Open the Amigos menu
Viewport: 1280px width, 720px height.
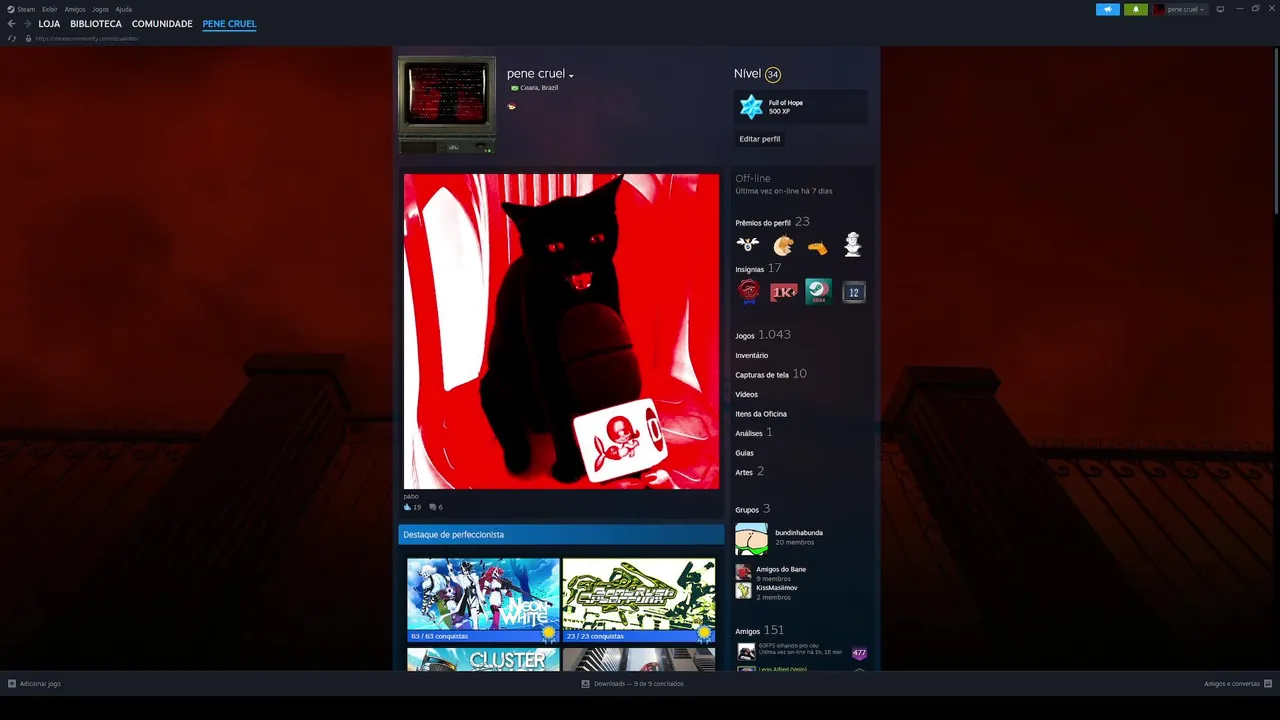coord(75,9)
